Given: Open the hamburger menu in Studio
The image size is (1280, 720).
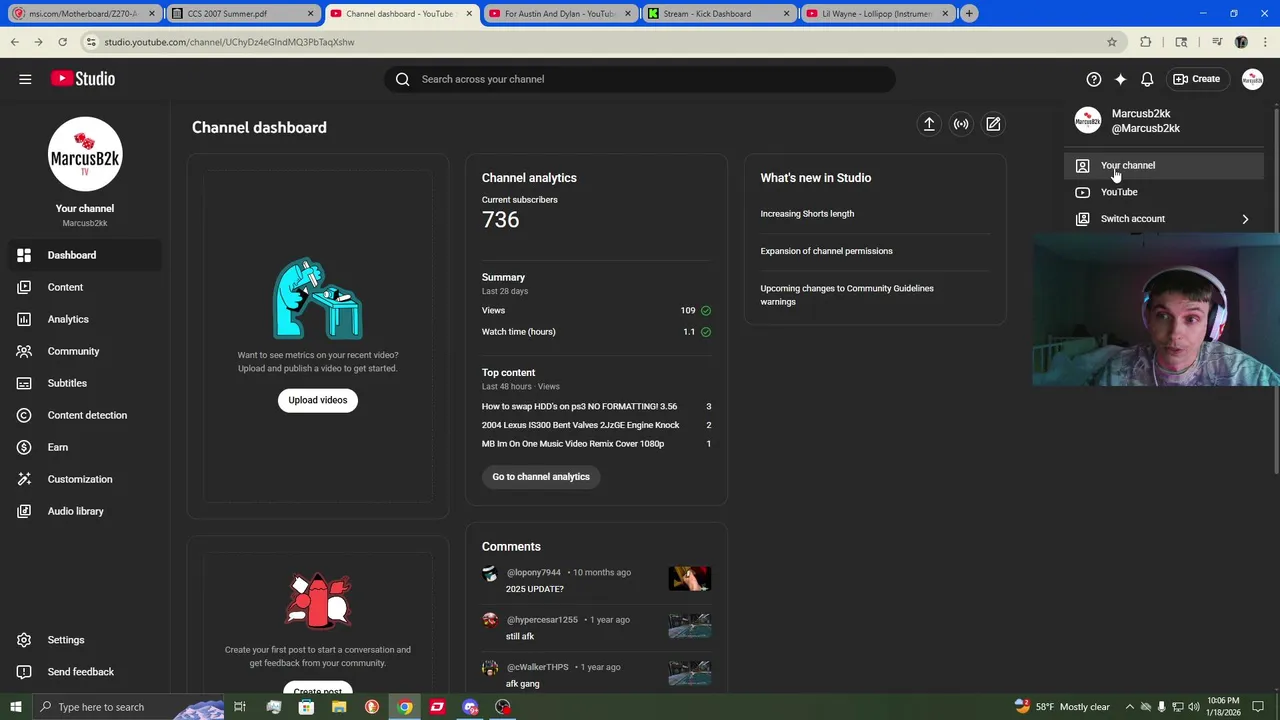Looking at the screenshot, I should pos(25,79).
